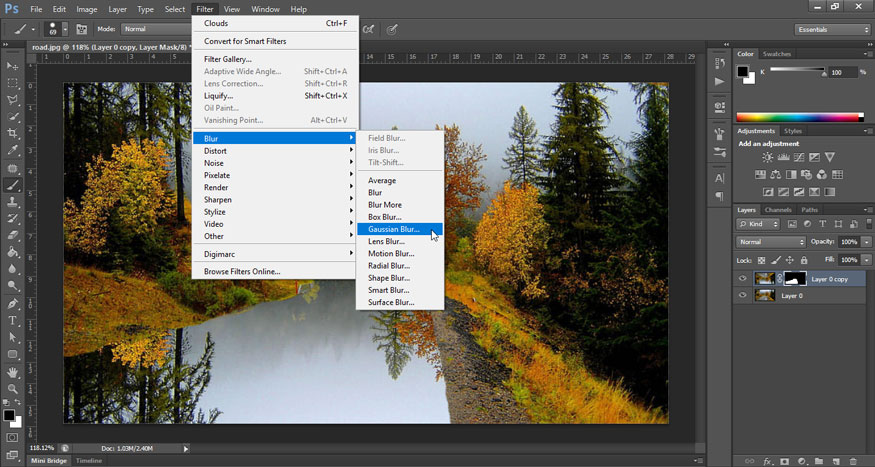Viewport: 875px width, 467px height.
Task: Click Browse Filters Online menu item
Action: (242, 271)
